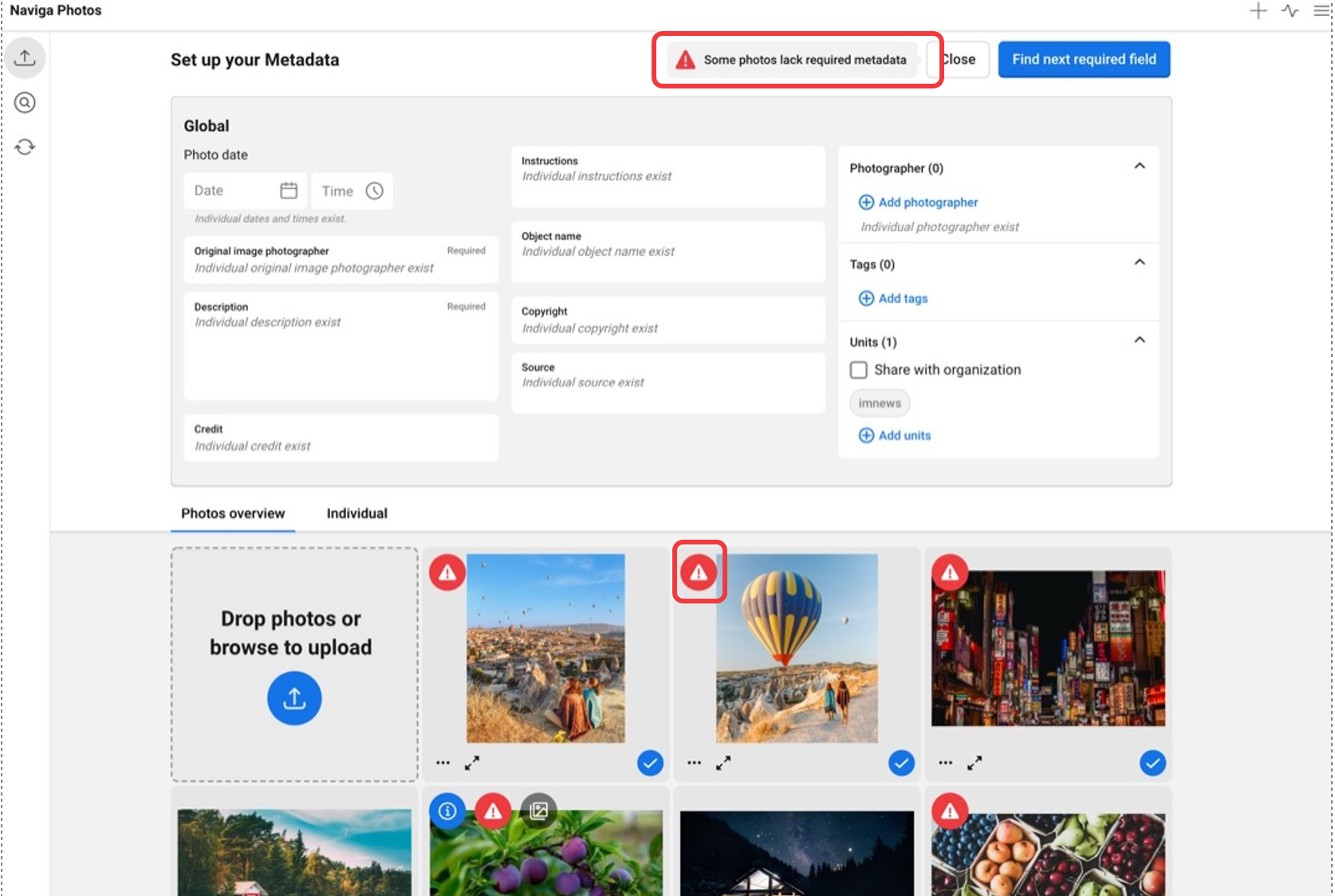Viewport: 1335px width, 896px height.
Task: Open the three-dot menu on Cappadocia landscape photo
Action: 443,763
